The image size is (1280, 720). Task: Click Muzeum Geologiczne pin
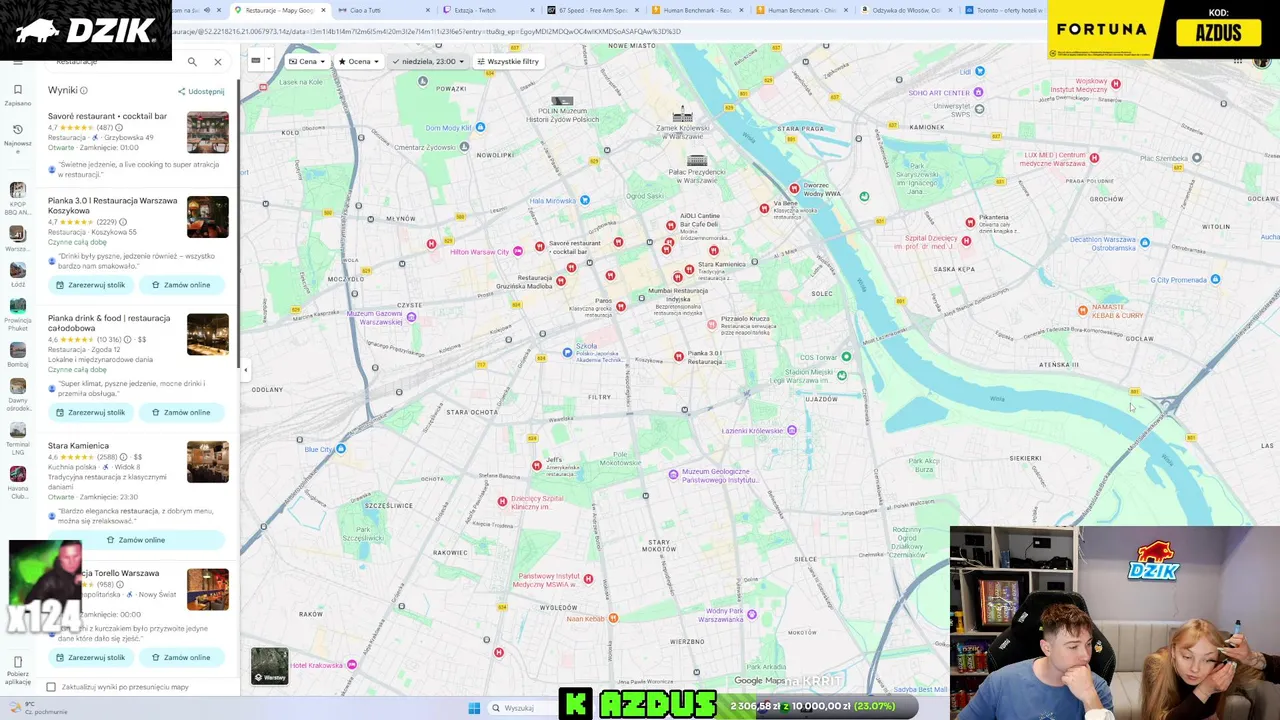click(673, 474)
